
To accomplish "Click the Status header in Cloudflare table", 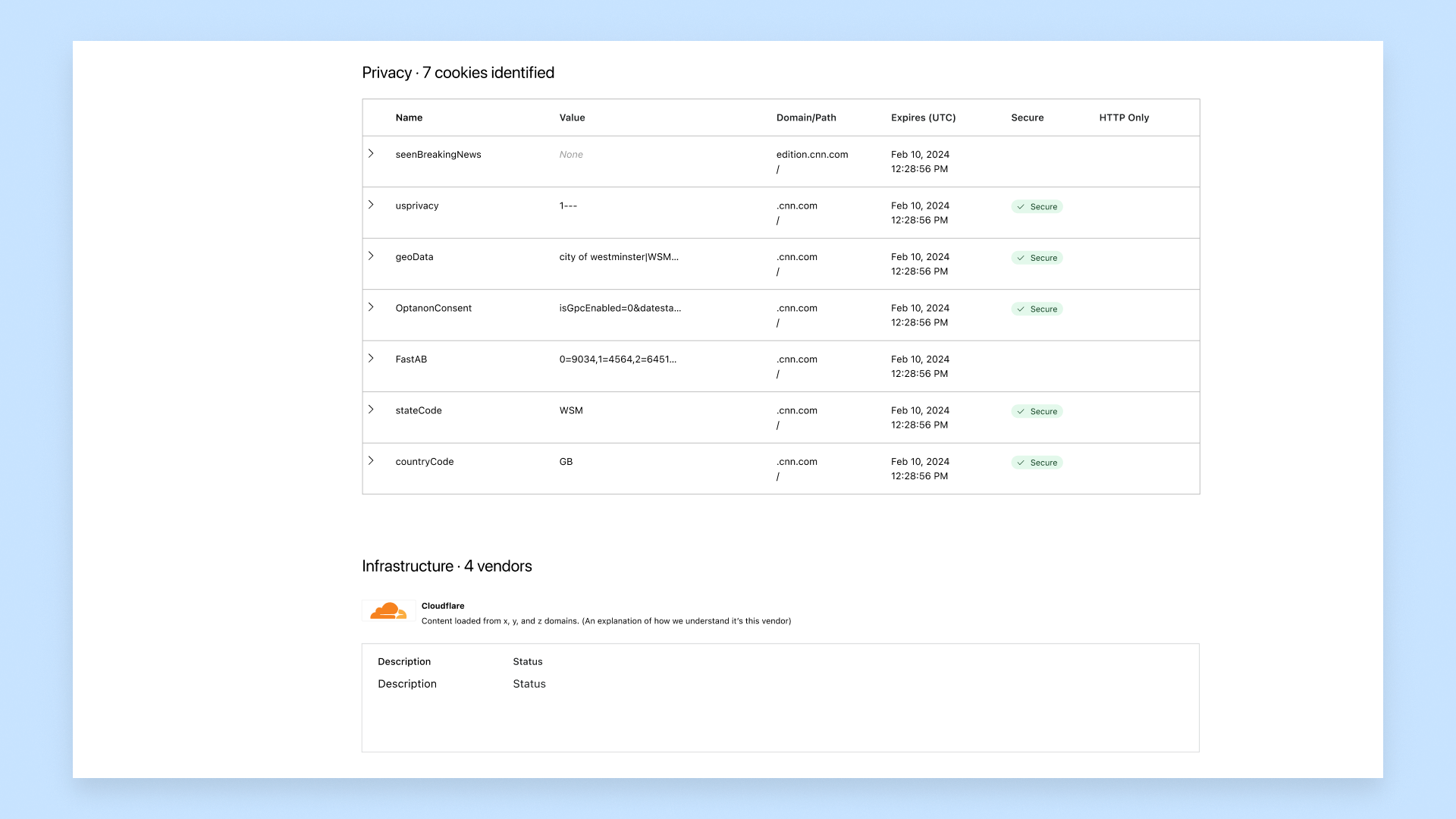I will click(528, 662).
